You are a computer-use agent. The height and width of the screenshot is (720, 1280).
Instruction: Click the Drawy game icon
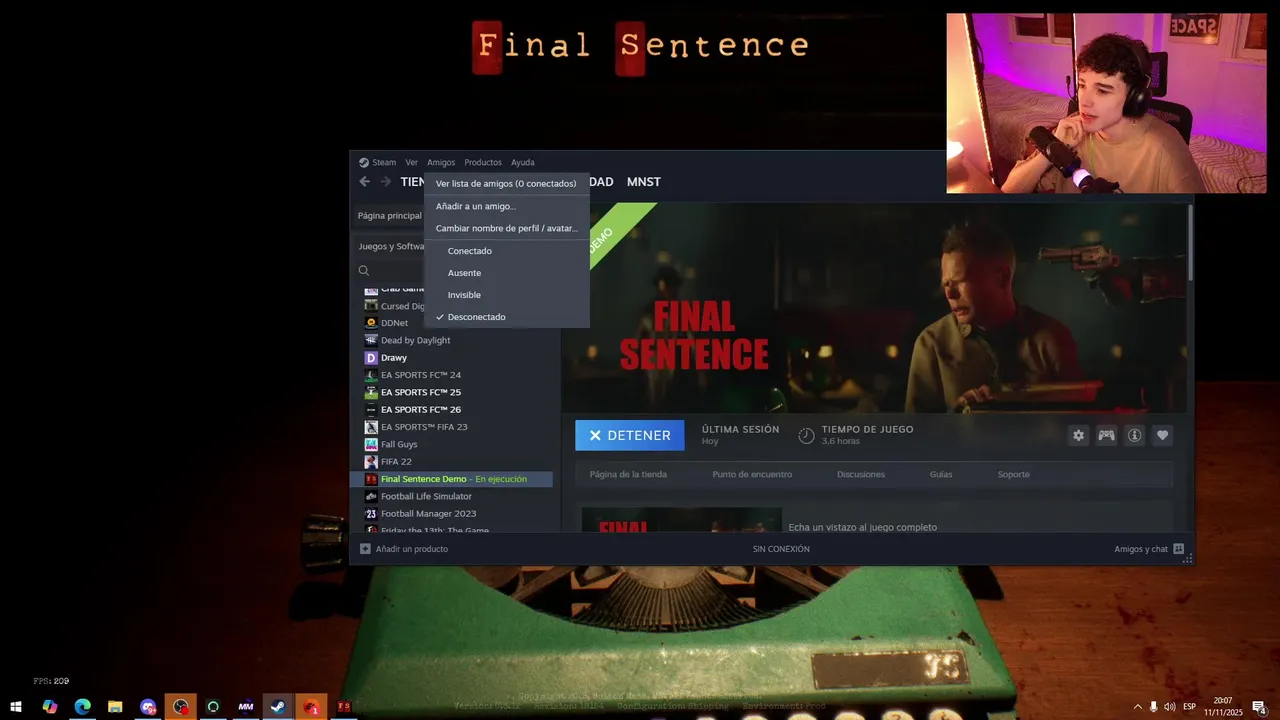[371, 358]
